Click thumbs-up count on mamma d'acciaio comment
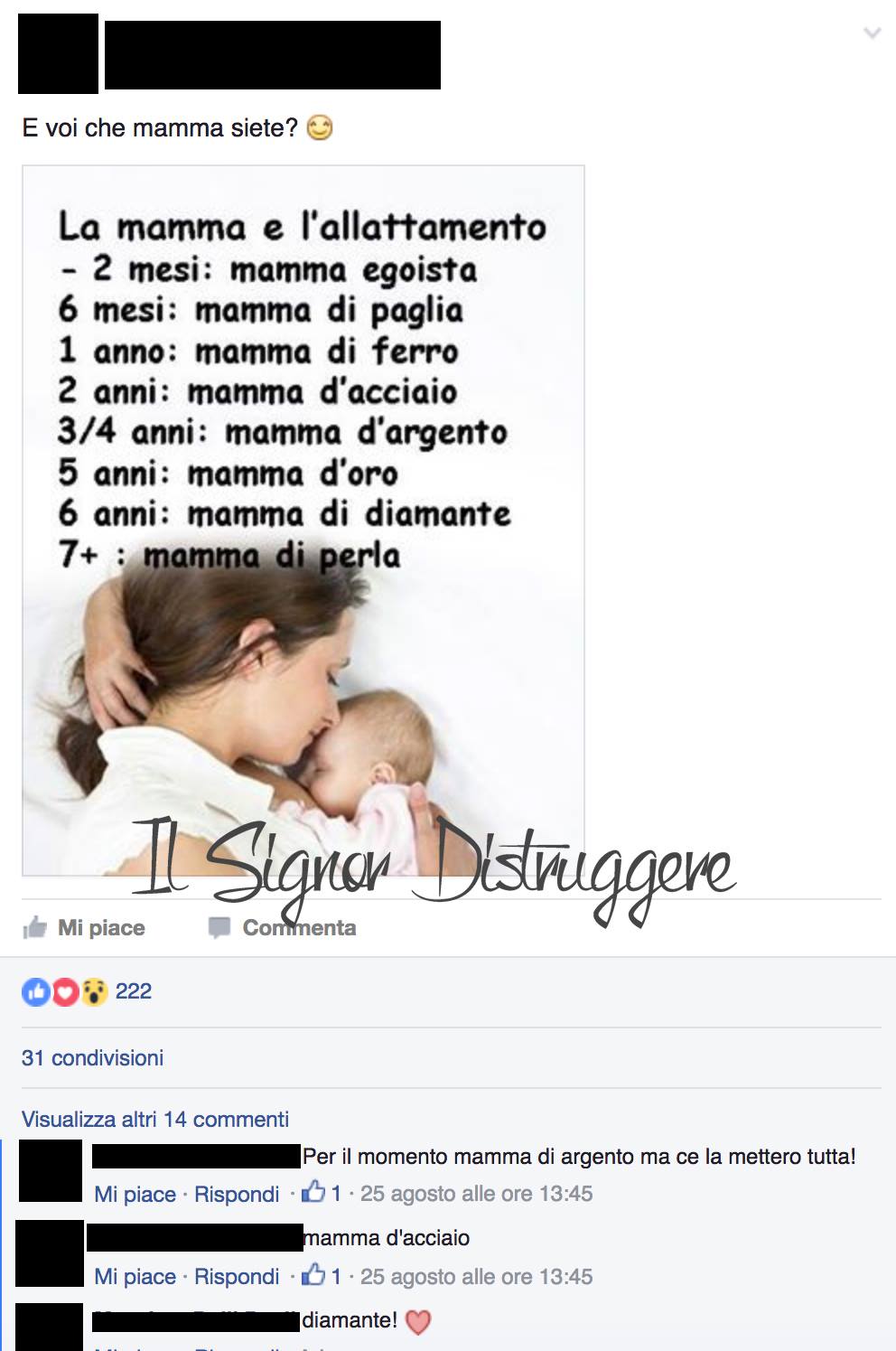Screen dimensions: 896x1351 coord(322,1275)
